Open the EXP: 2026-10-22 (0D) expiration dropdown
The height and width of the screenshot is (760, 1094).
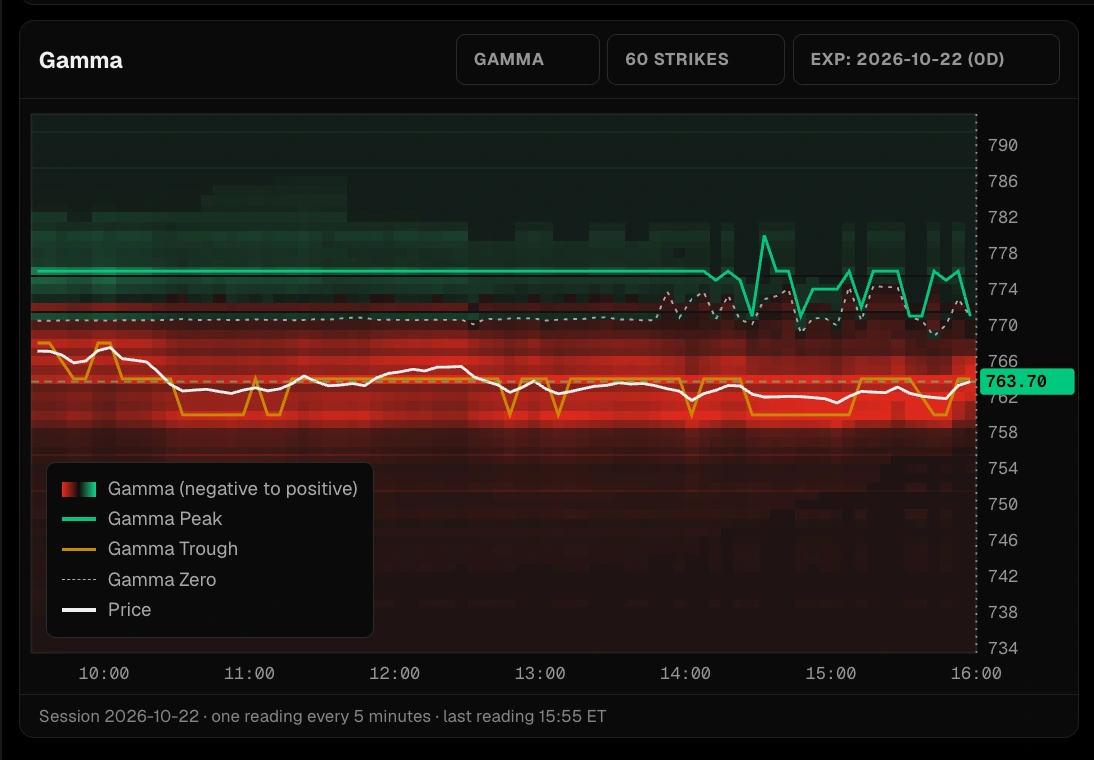coord(926,59)
